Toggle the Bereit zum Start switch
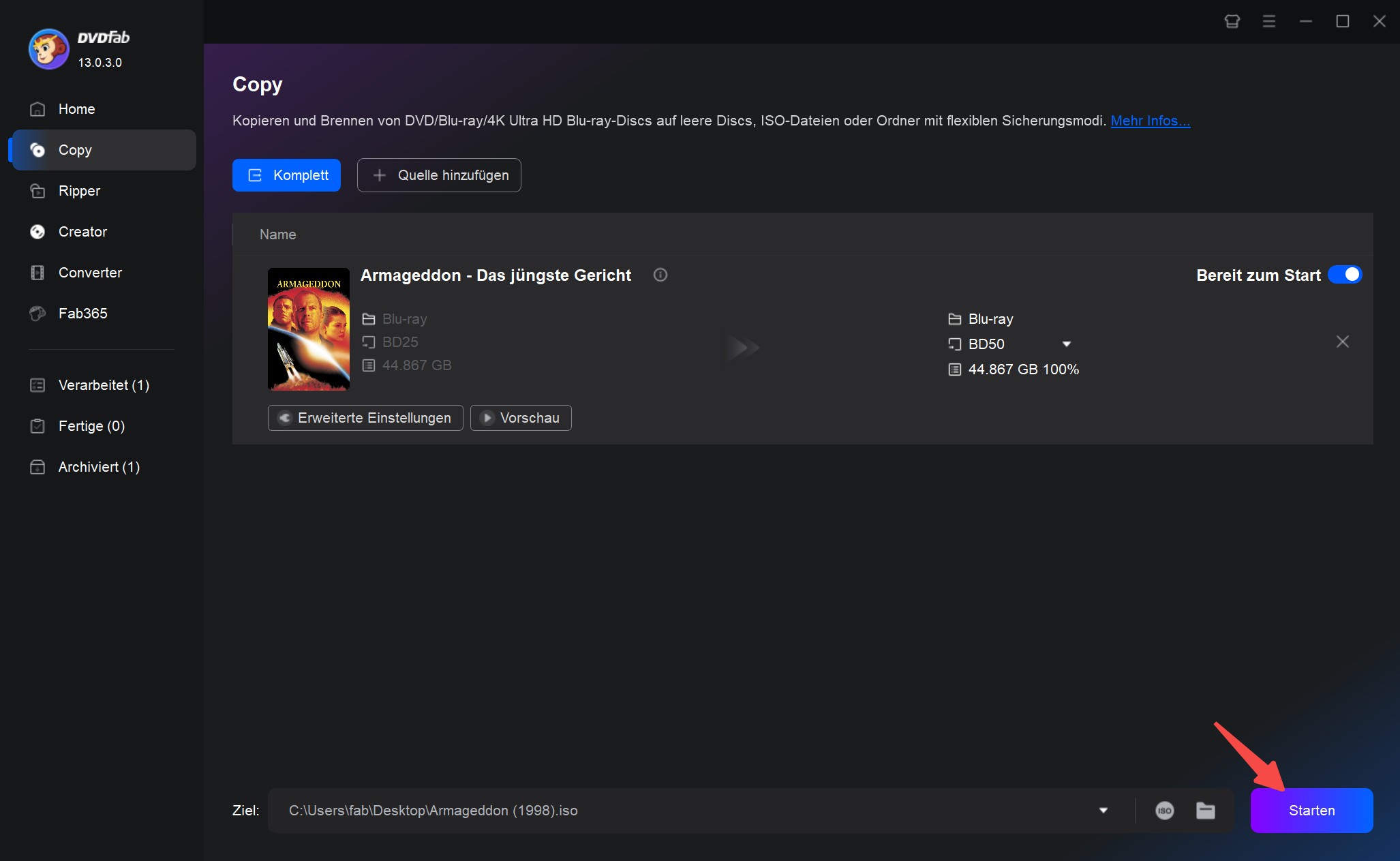Viewport: 1400px width, 861px height. click(1345, 274)
